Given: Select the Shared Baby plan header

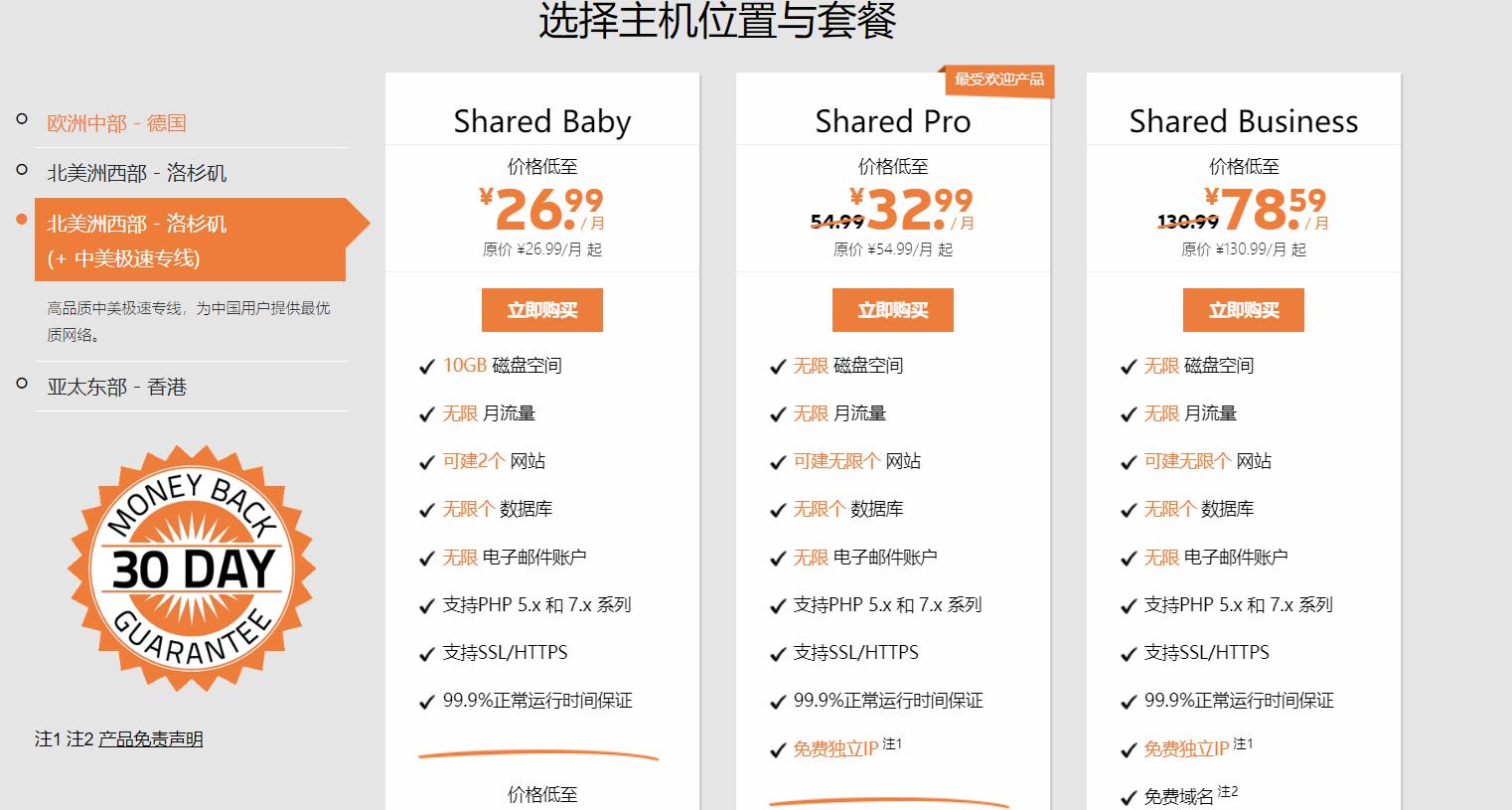Looking at the screenshot, I should pos(541,121).
